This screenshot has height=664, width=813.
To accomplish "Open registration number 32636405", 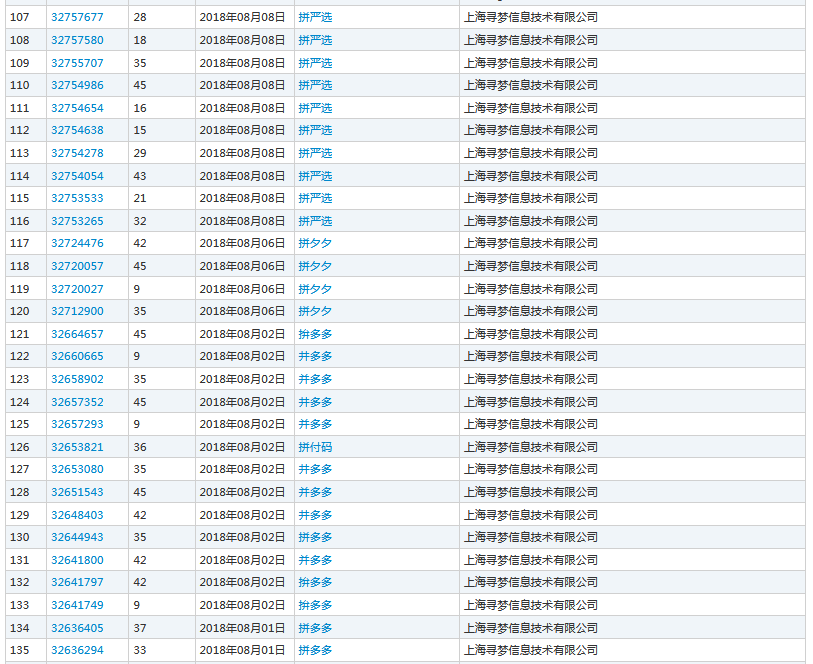I will pyautogui.click(x=77, y=628).
